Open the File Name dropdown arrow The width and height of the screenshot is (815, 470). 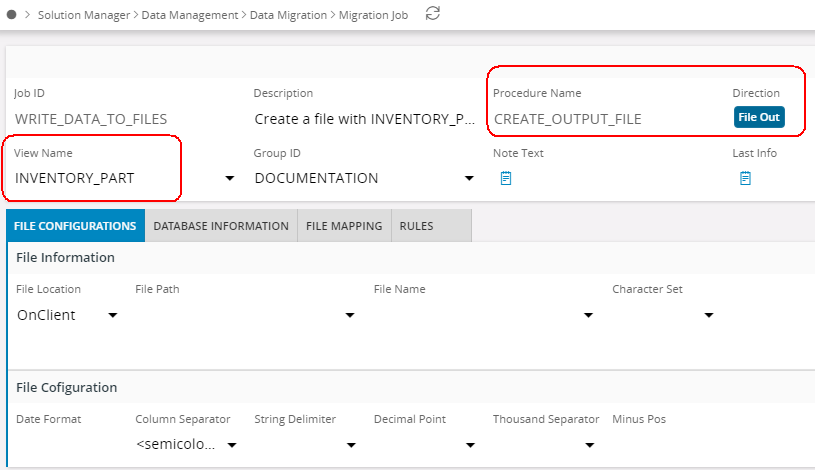(x=589, y=315)
